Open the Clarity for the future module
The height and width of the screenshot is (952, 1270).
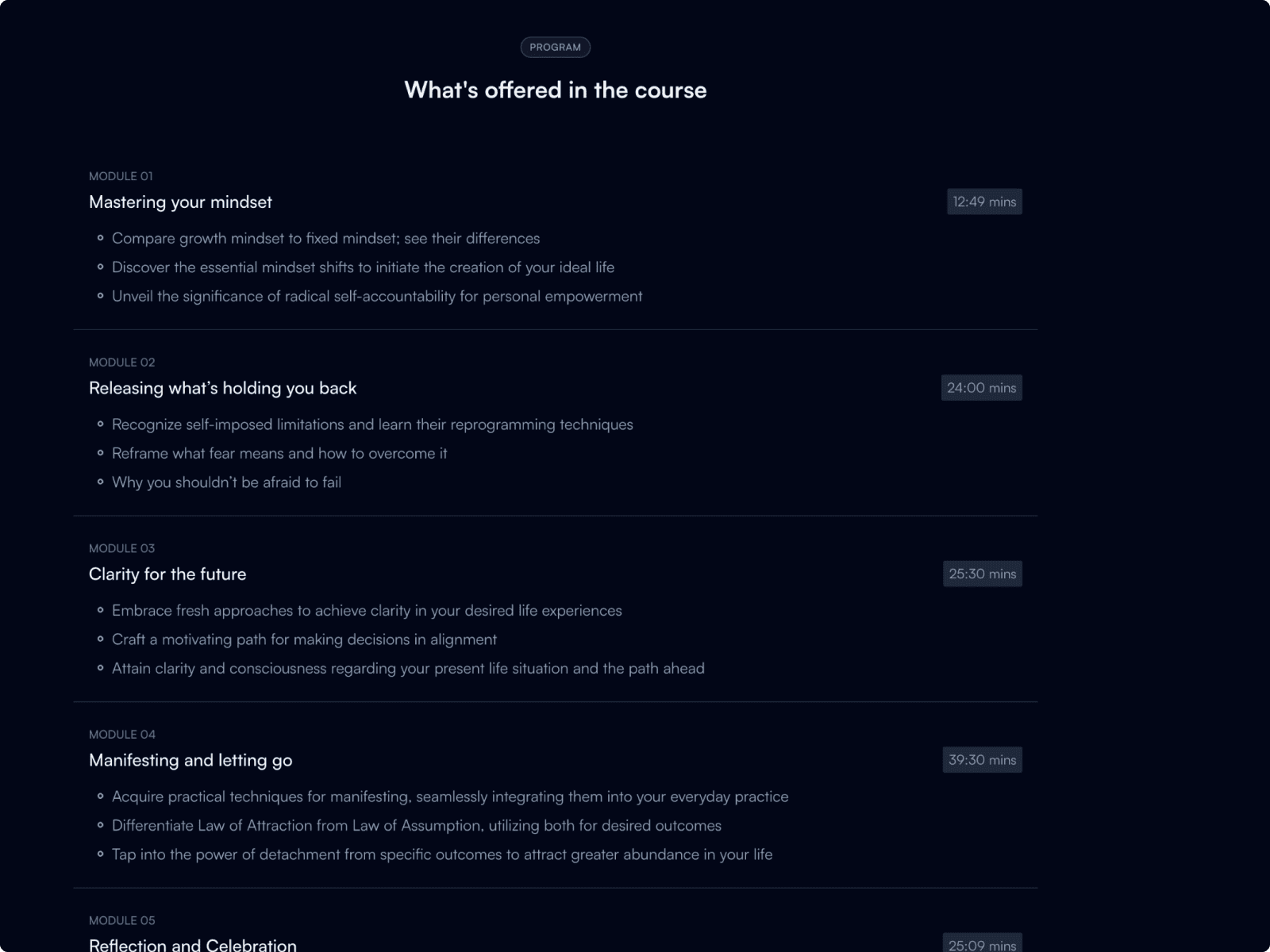[x=167, y=574]
